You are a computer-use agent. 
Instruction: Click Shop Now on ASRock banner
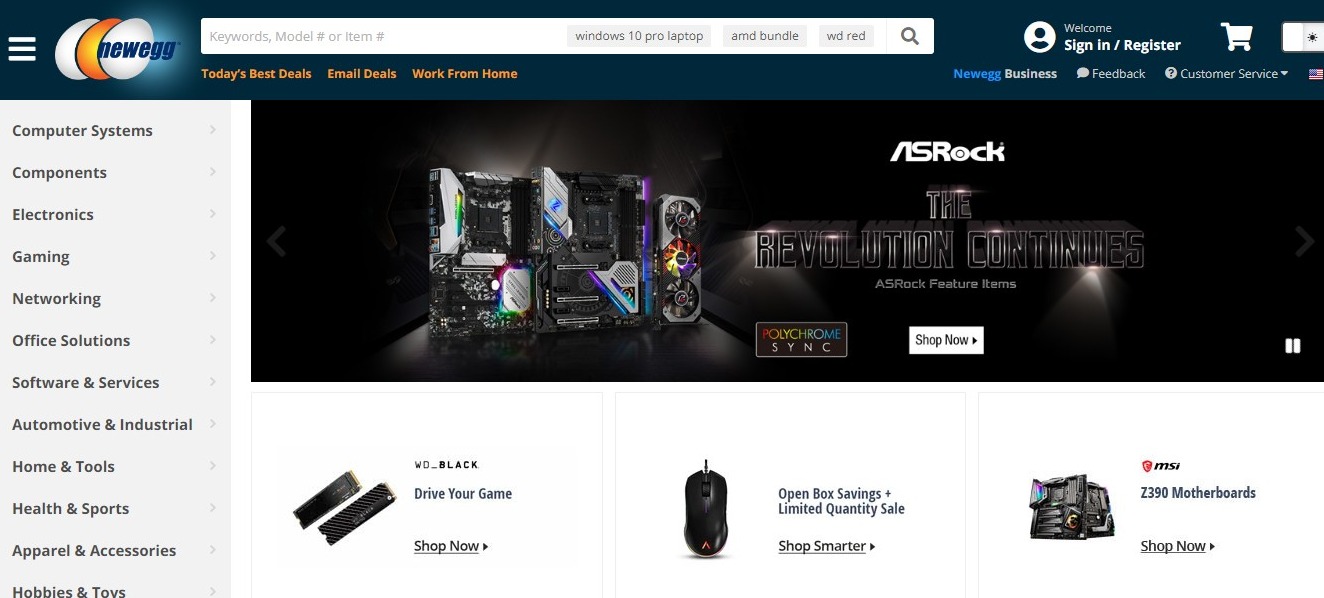[x=946, y=340]
